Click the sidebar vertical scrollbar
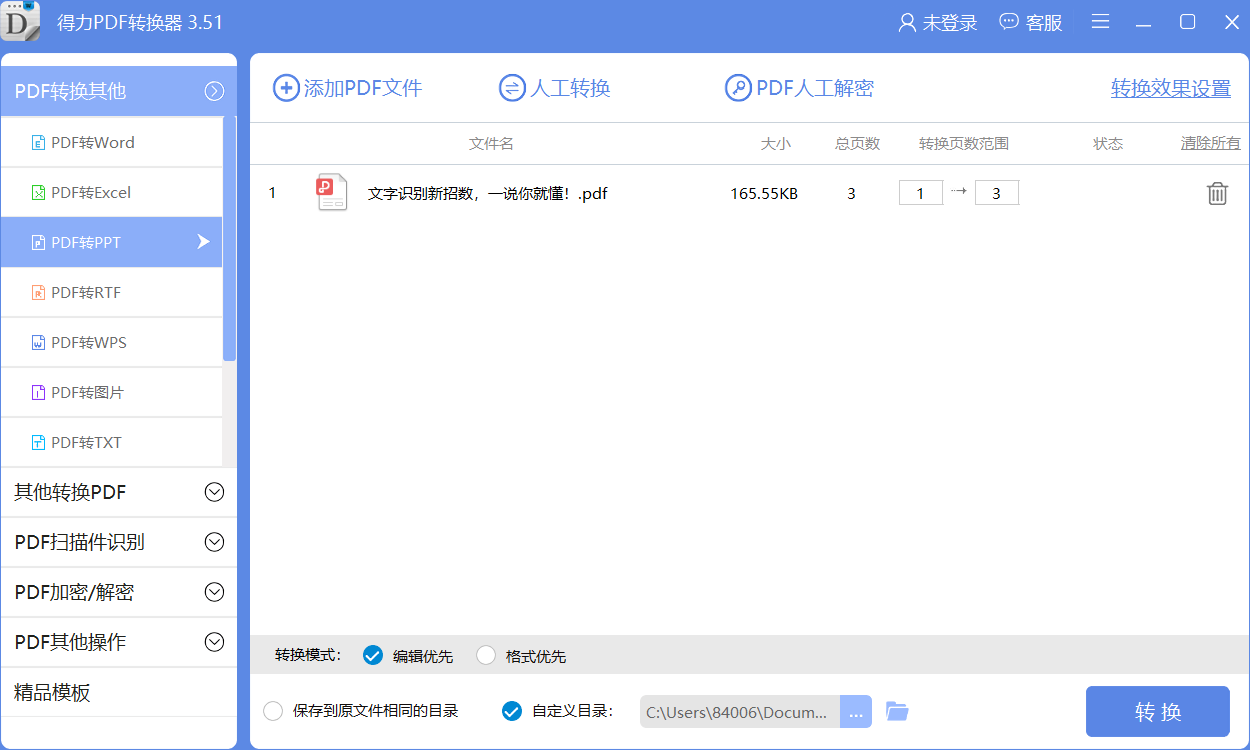This screenshot has width=1250, height=750. pyautogui.click(x=229, y=238)
